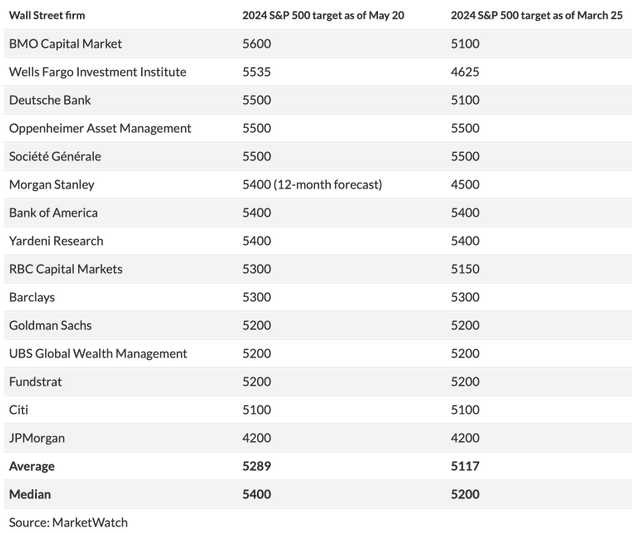Select Morgan Stanley's 12-month forecast cell
The image size is (632, 533).
tap(312, 184)
